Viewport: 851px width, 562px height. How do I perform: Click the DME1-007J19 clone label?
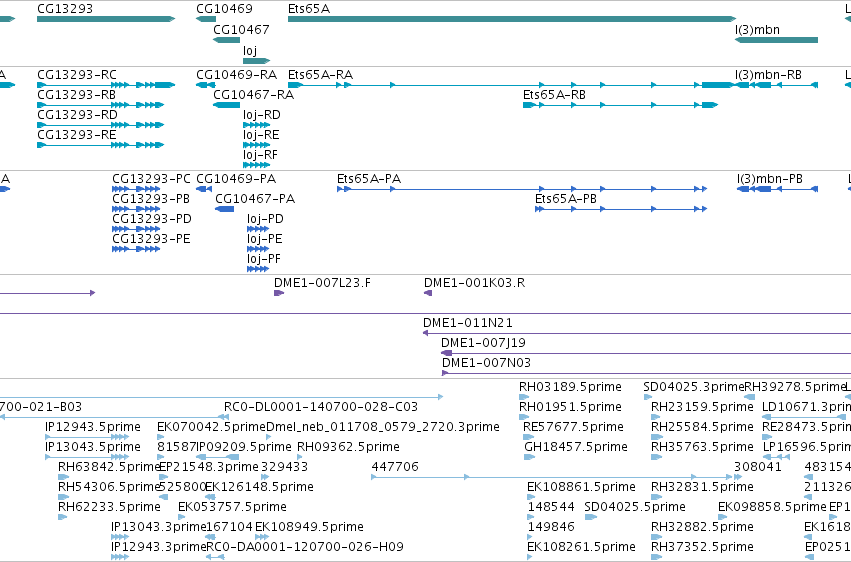point(483,343)
